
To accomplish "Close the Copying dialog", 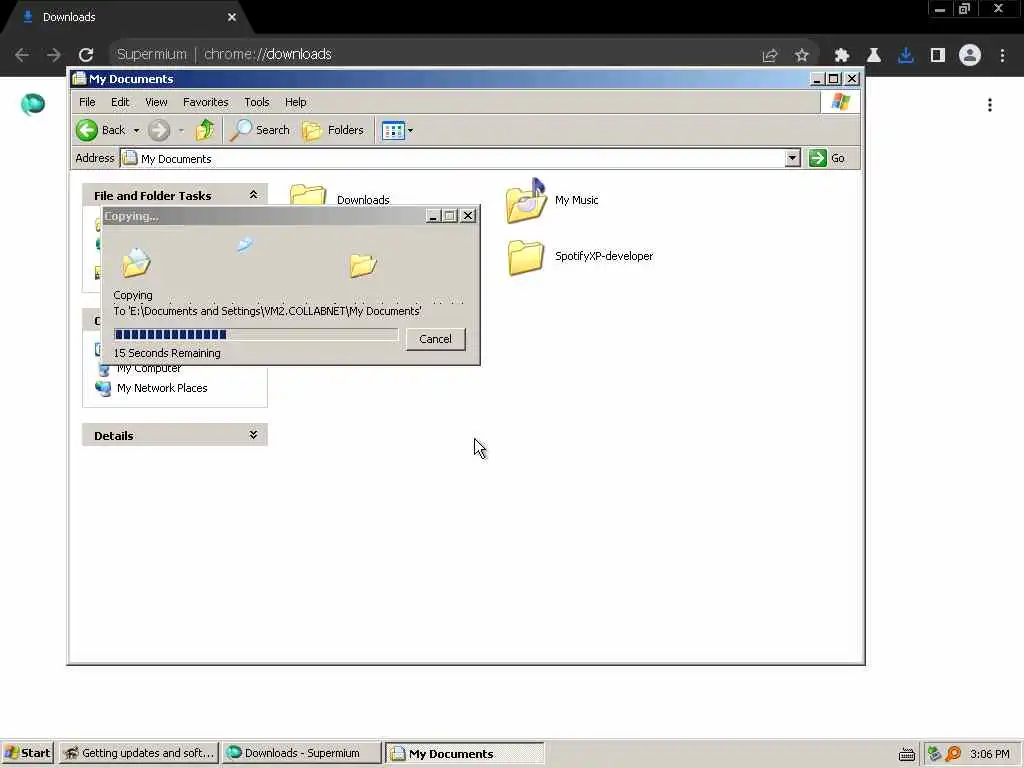I will (x=468, y=216).
